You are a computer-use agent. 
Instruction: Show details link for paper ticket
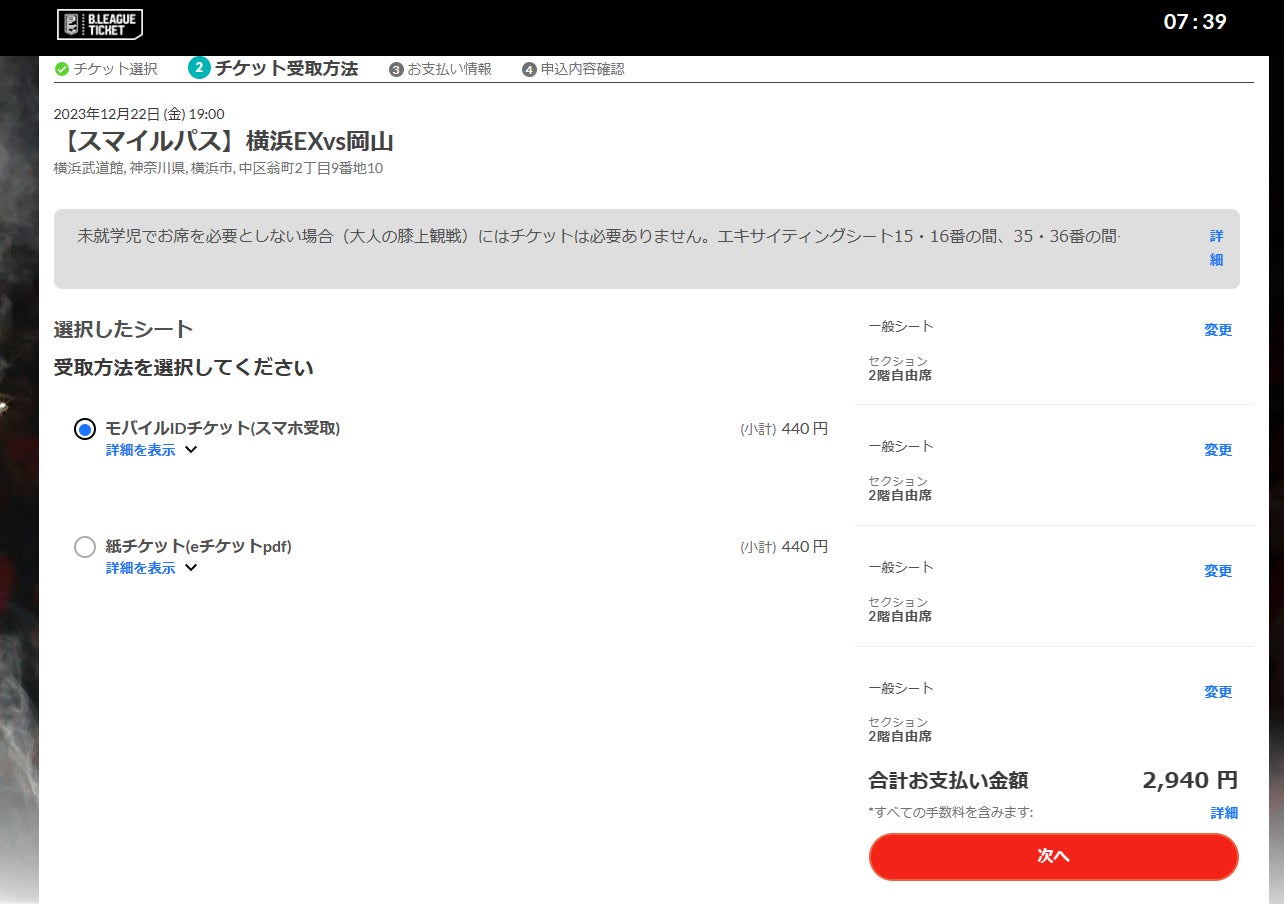pos(140,568)
